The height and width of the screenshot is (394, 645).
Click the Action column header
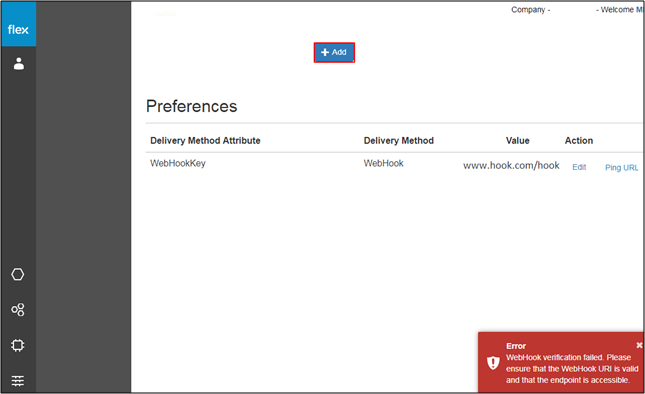click(579, 141)
